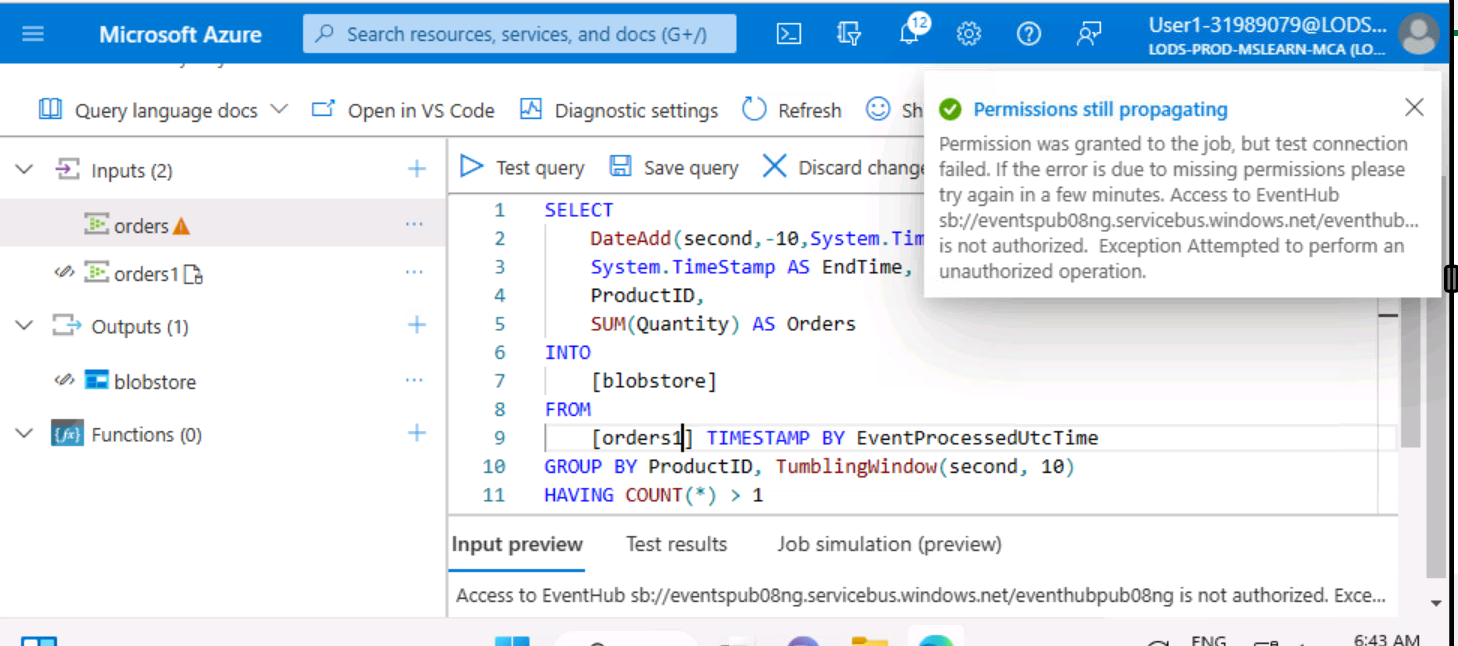Open the Feedback icon in the top bar

[1088, 34]
